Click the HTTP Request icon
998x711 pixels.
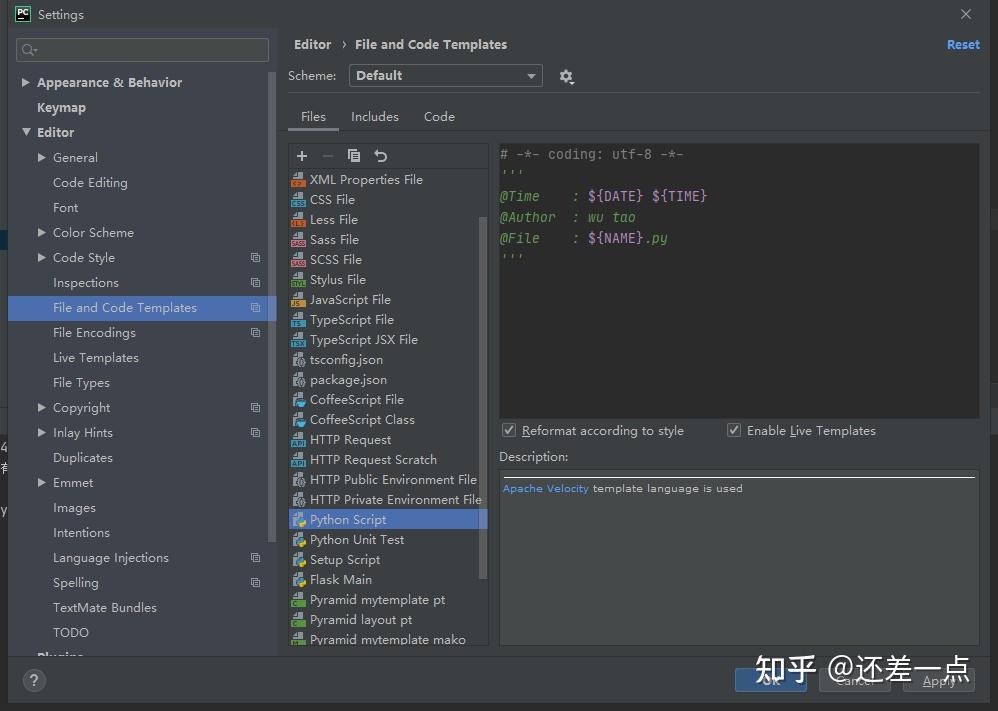tap(298, 440)
